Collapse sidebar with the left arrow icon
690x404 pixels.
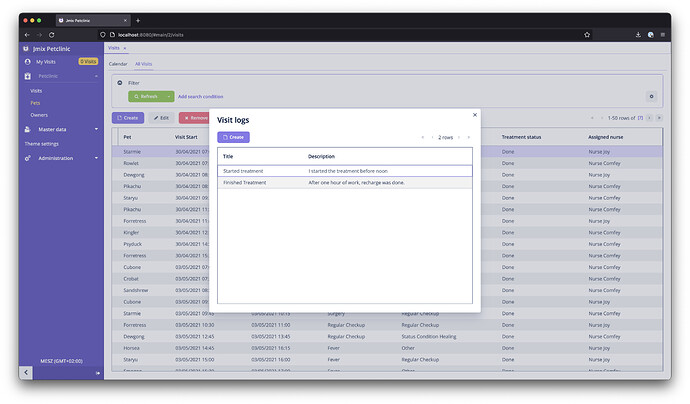point(26,372)
